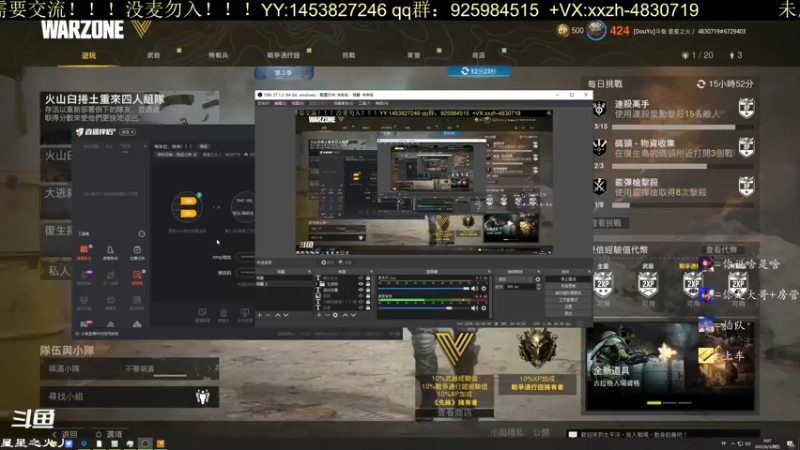Image resolution: width=800 pixels, height=450 pixels.
Task: Open the 商店 tab in Warzone
Action: pyautogui.click(x=479, y=55)
